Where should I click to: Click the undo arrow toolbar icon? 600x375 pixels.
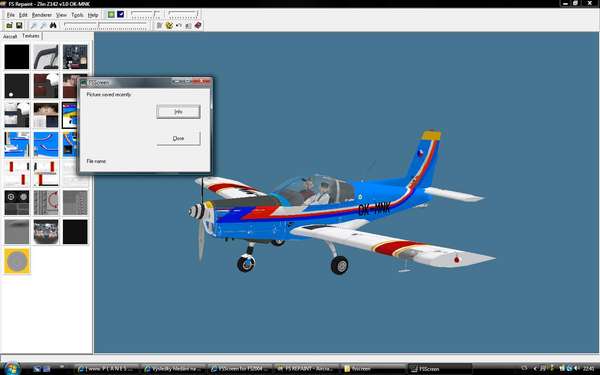click(x=178, y=25)
